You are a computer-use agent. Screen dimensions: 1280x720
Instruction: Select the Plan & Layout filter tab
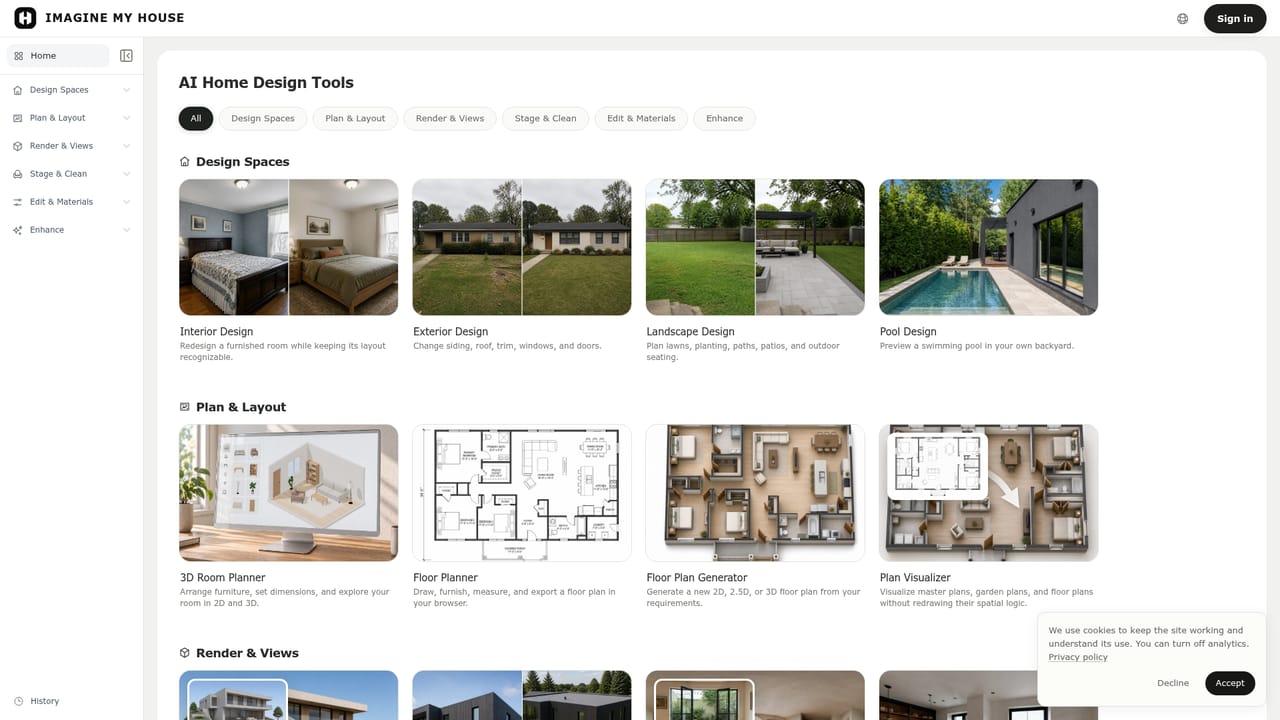pyautogui.click(x=355, y=118)
